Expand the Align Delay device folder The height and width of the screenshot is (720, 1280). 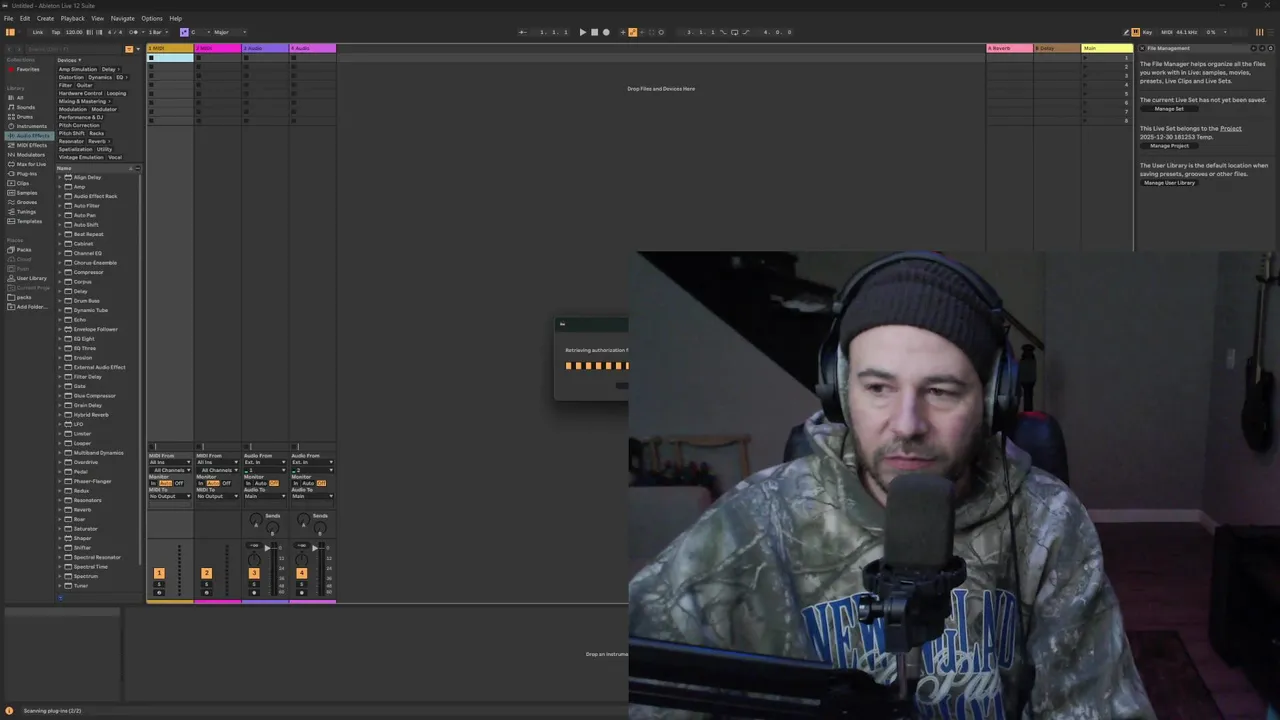[60, 177]
